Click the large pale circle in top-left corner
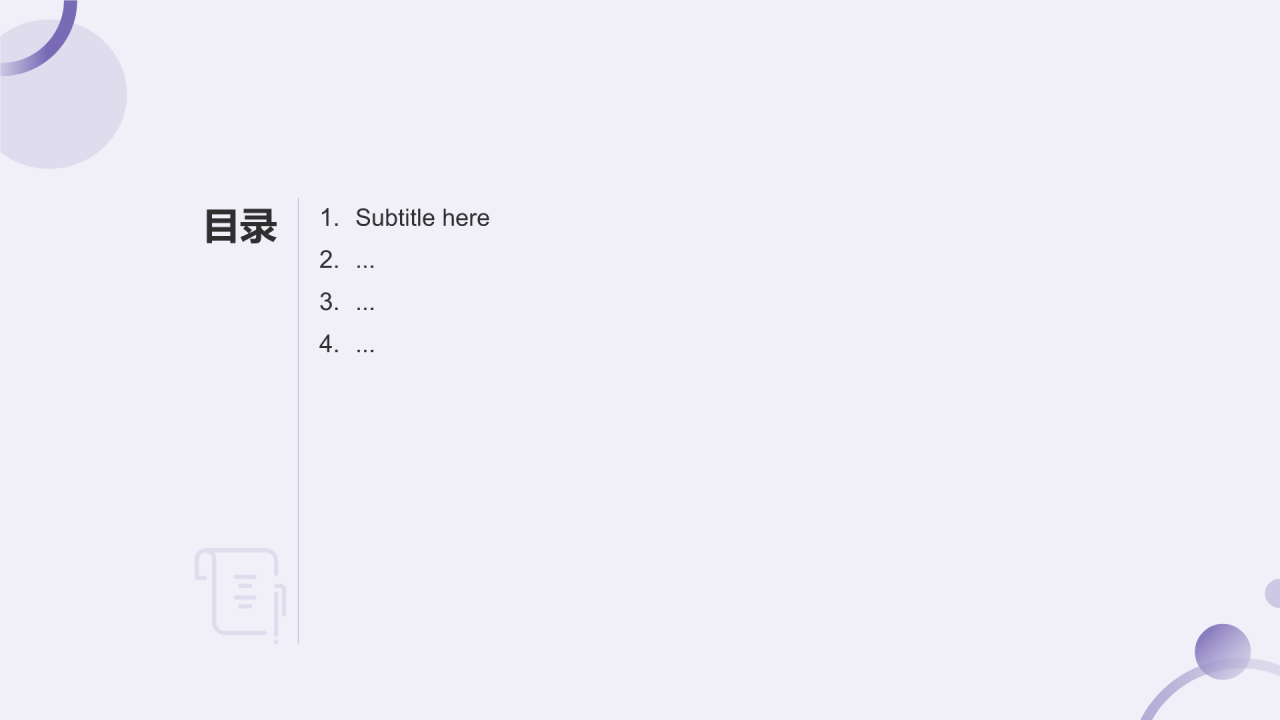This screenshot has width=1280, height=720. click(x=55, y=94)
